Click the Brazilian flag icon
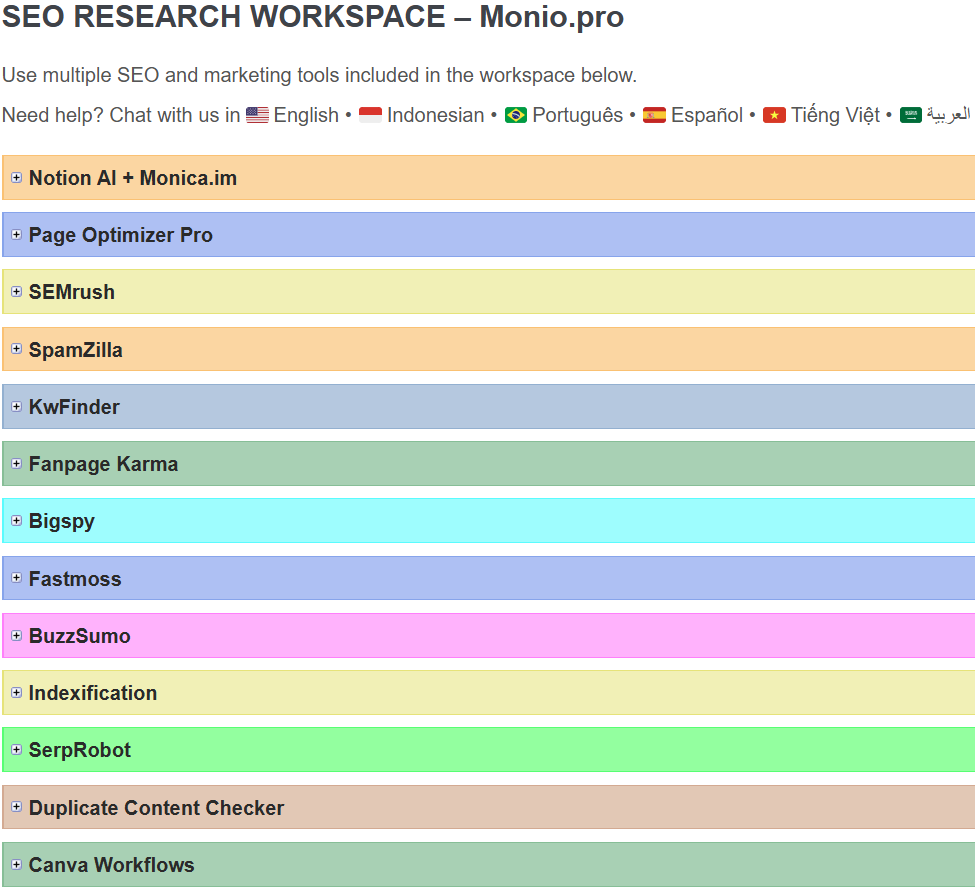975x889 pixels. point(516,115)
